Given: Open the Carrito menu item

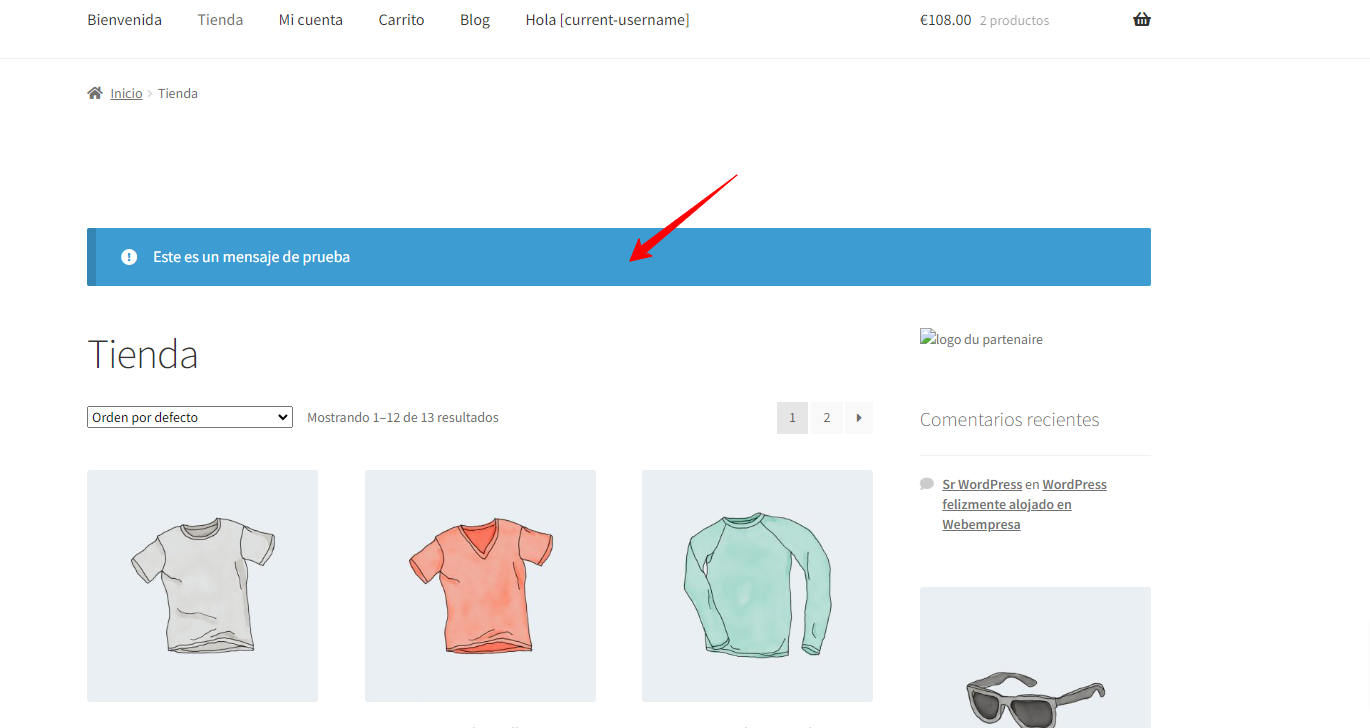Looking at the screenshot, I should pos(401,20).
